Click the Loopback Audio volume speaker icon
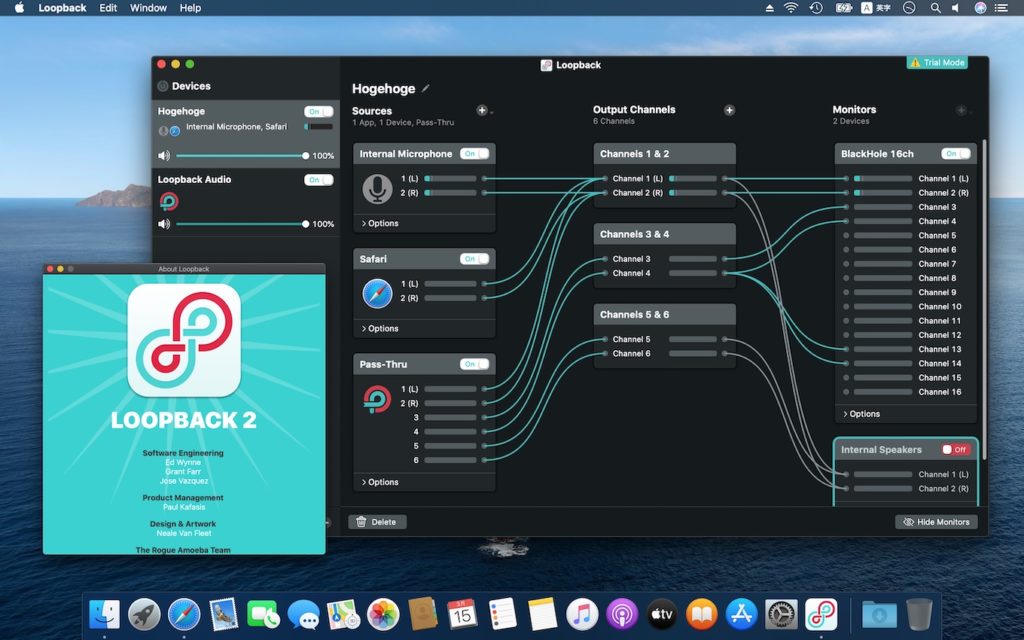Screen dimensions: 1024x640 [x=164, y=224]
